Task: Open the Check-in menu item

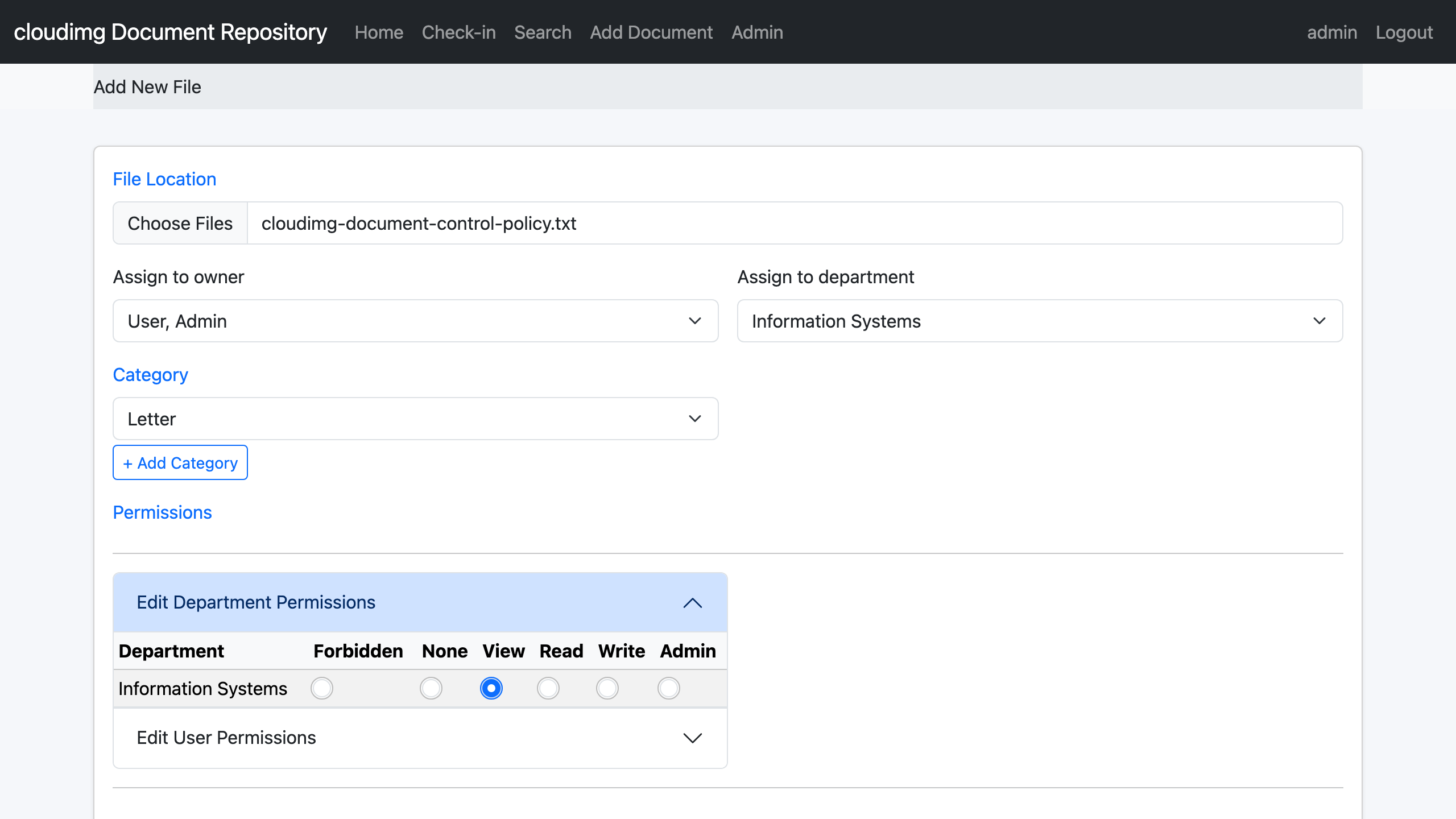Action: click(x=458, y=32)
